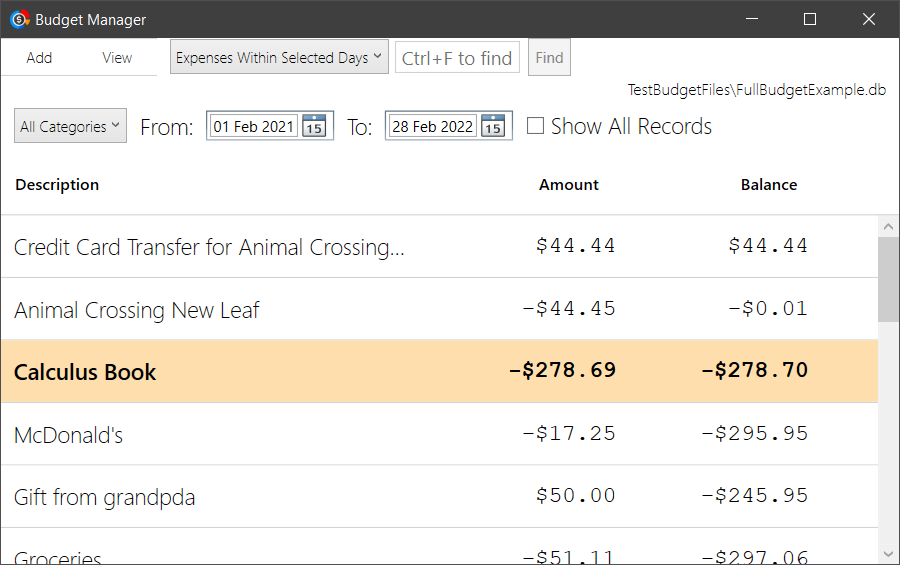Click the Ctrl+F to find search box
This screenshot has width=900, height=565.
[457, 57]
